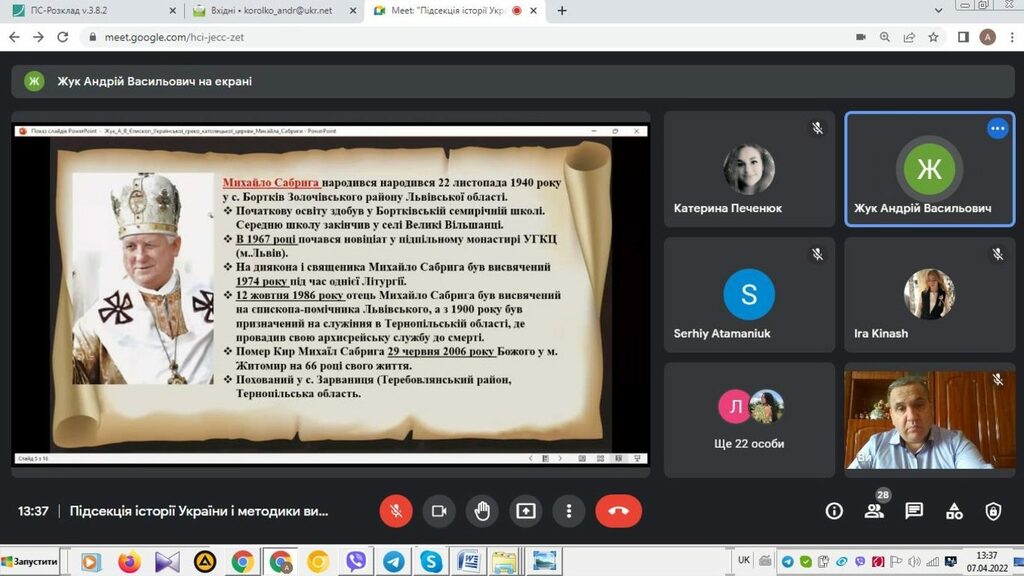The width and height of the screenshot is (1024, 576).
Task: Bookmark this page with the star icon
Action: [x=933, y=37]
